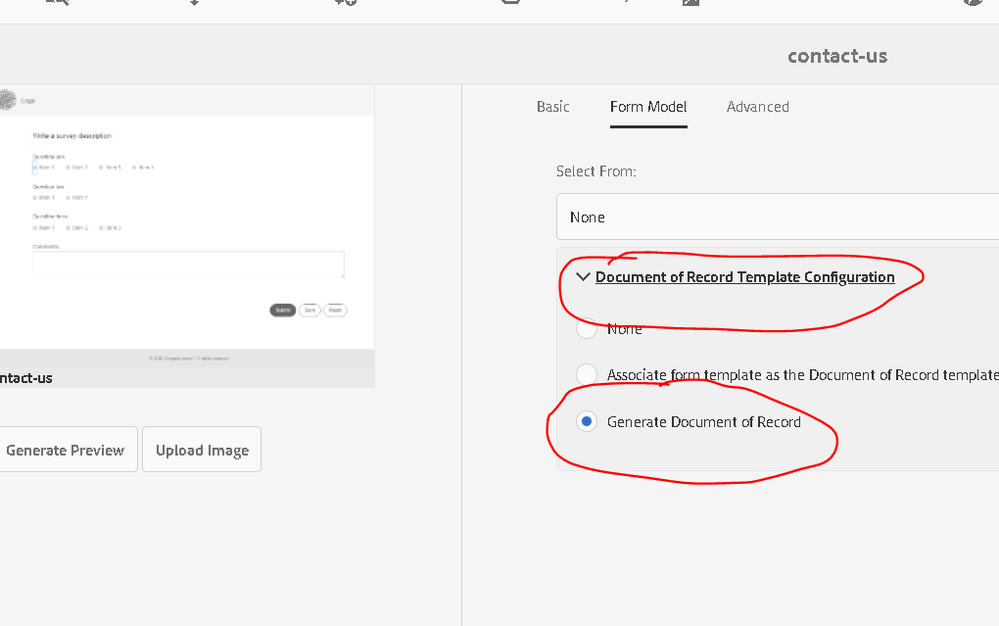Click the contact-us title in the header

point(837,56)
